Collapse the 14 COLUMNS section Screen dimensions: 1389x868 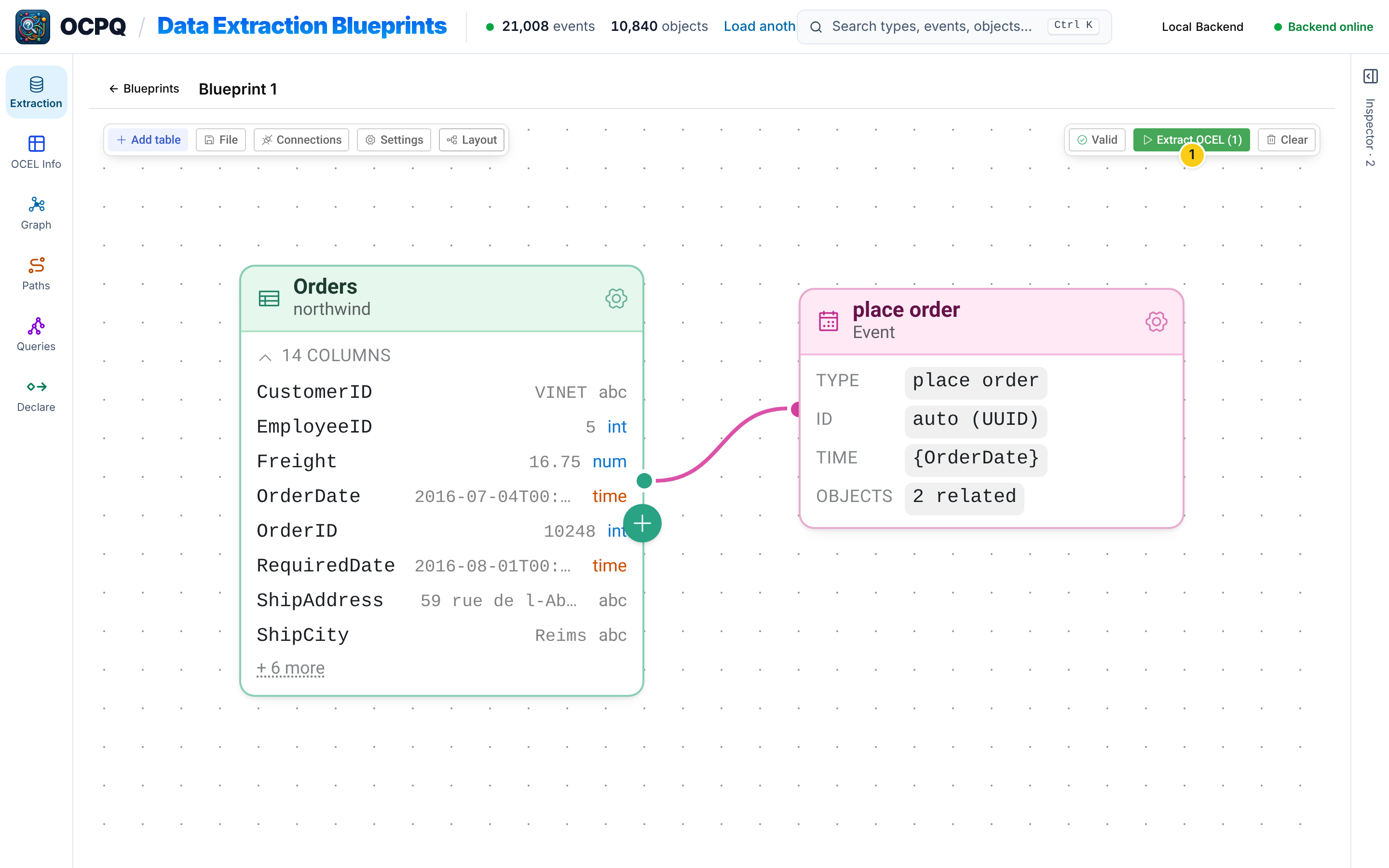[324, 355]
